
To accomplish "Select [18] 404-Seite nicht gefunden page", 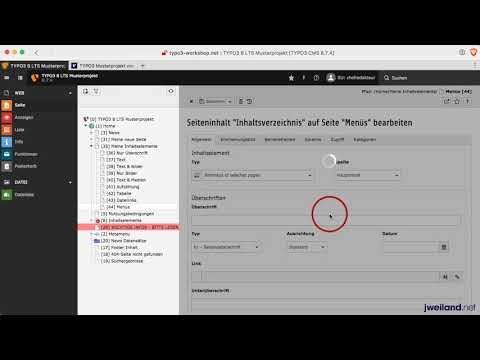I will coord(132,254).
